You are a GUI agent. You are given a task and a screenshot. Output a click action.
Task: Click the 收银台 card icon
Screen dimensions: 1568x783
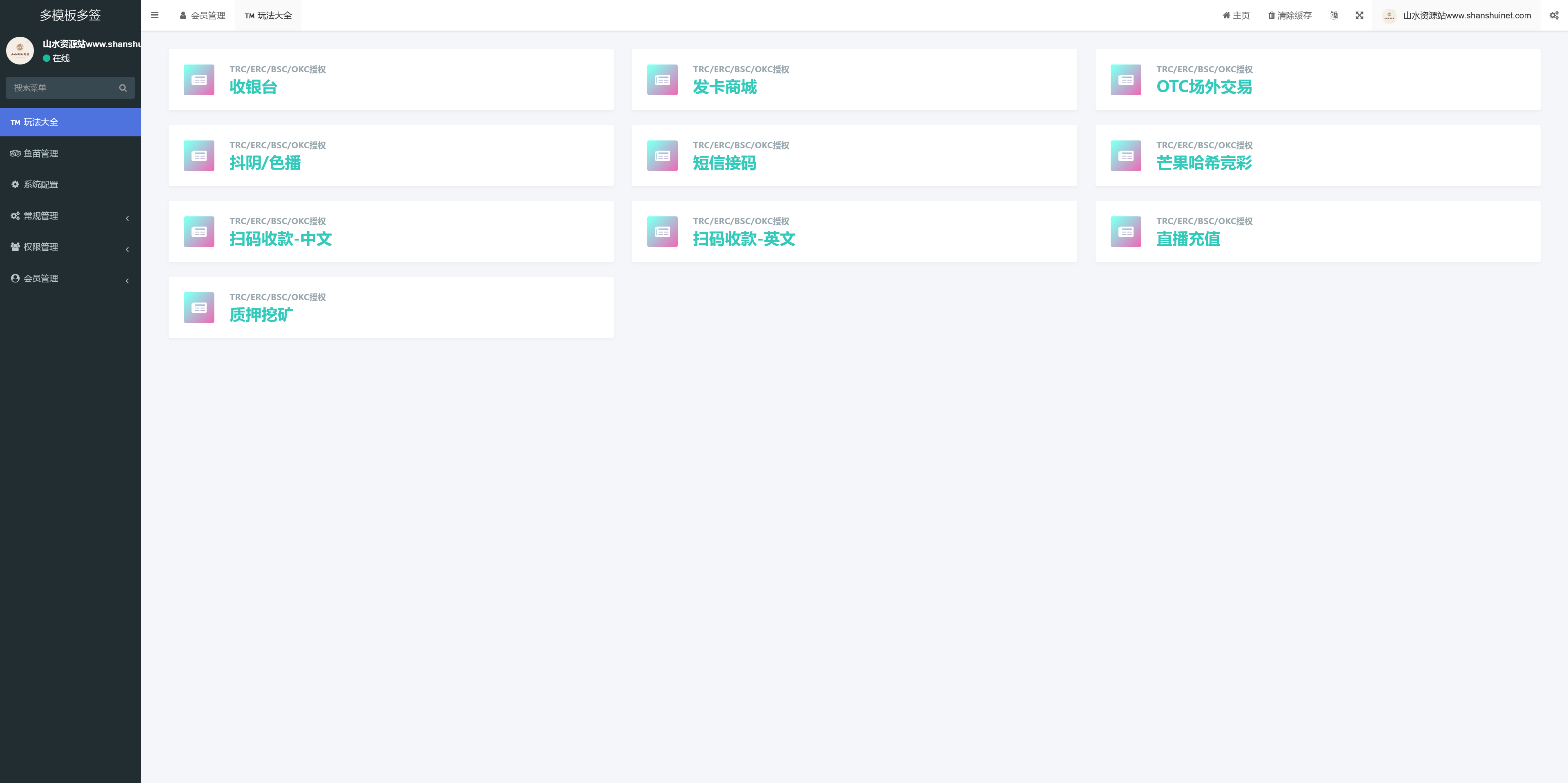coord(199,80)
